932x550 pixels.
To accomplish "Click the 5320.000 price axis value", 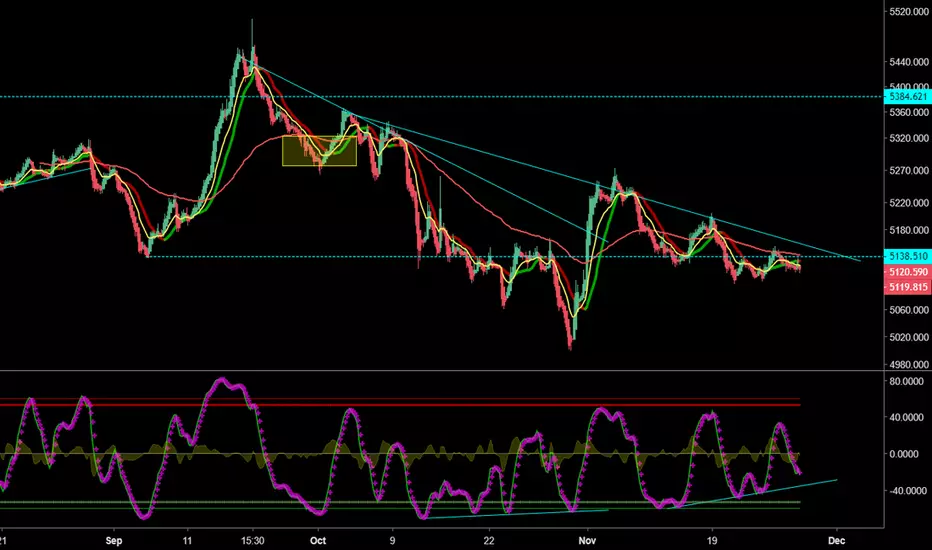I will coord(909,138).
